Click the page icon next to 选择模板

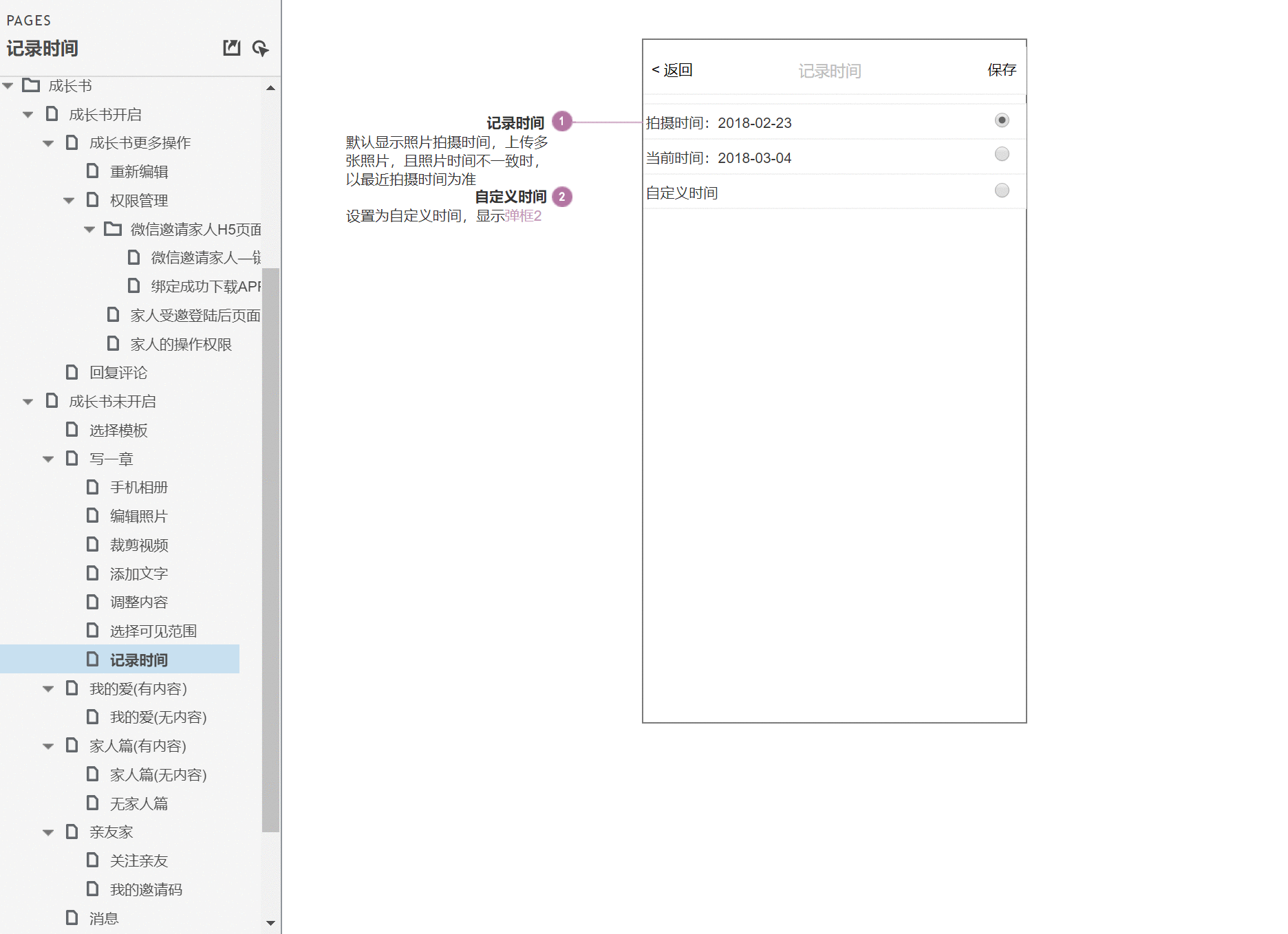(x=72, y=429)
